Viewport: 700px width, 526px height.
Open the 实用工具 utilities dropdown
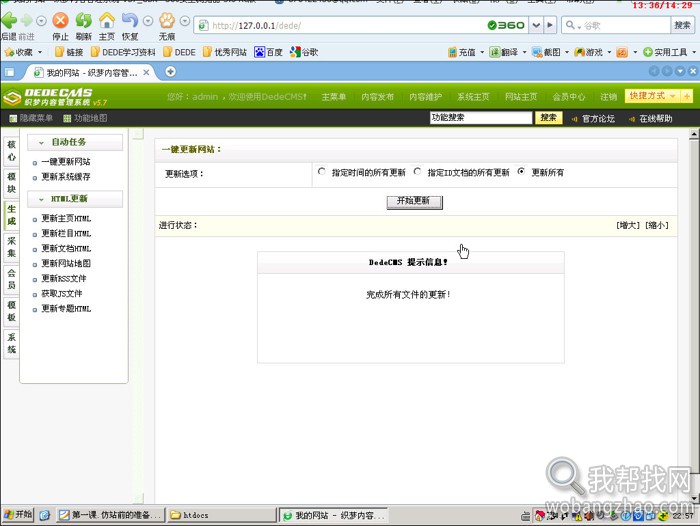[x=670, y=52]
